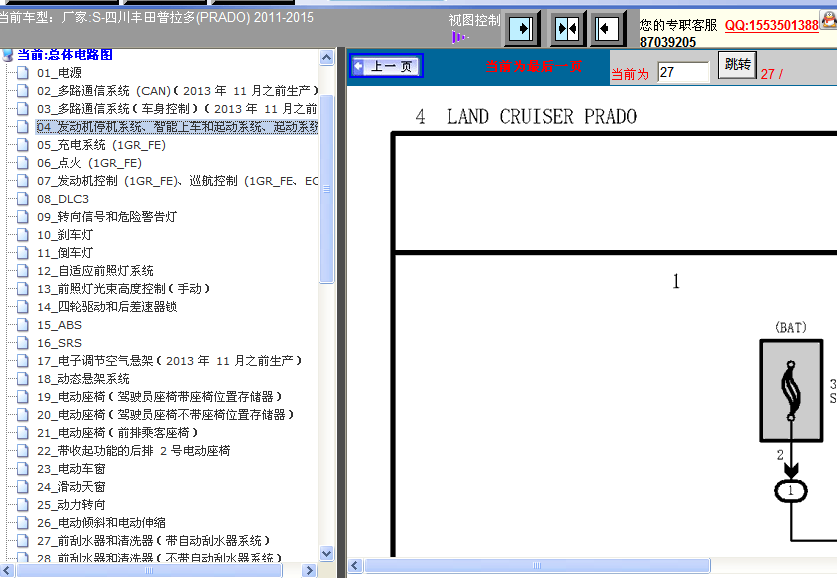Click the fusible link symbol under (BAT)
This screenshot has height=578, width=837.
791,391
